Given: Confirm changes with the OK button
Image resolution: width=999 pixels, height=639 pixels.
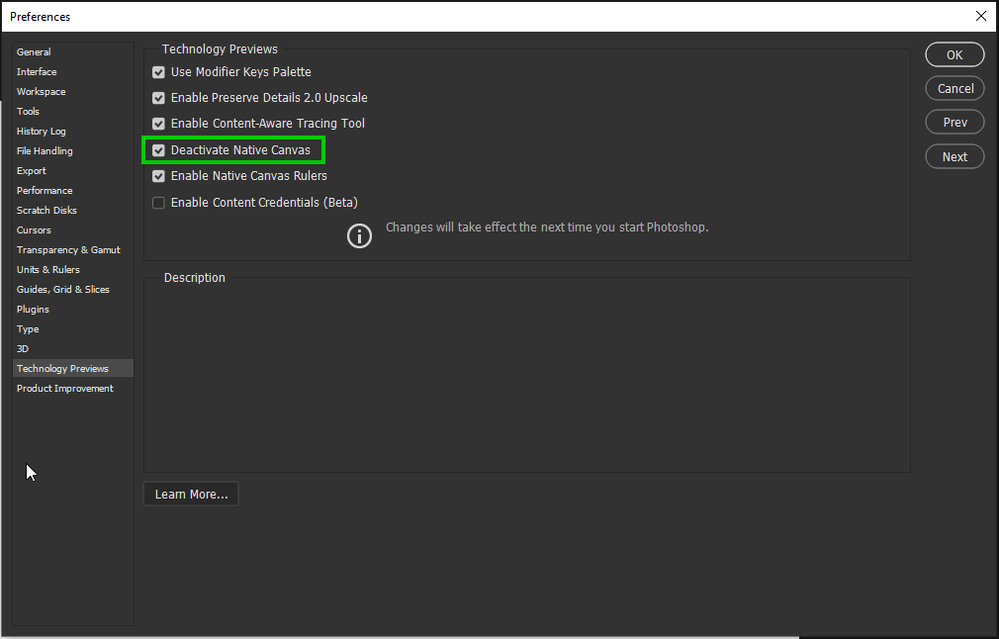Looking at the screenshot, I should point(954,54).
